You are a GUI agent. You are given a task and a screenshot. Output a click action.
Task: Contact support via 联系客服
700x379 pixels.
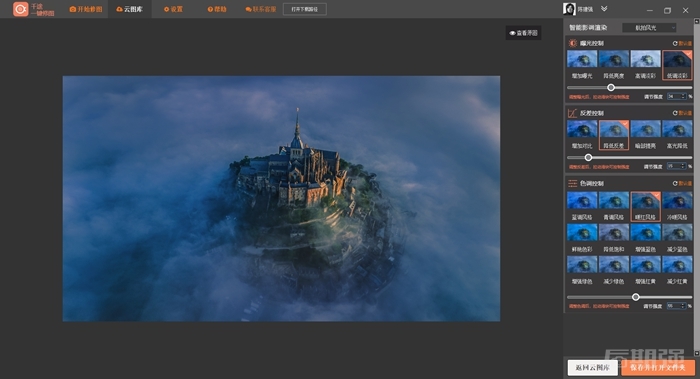click(261, 9)
